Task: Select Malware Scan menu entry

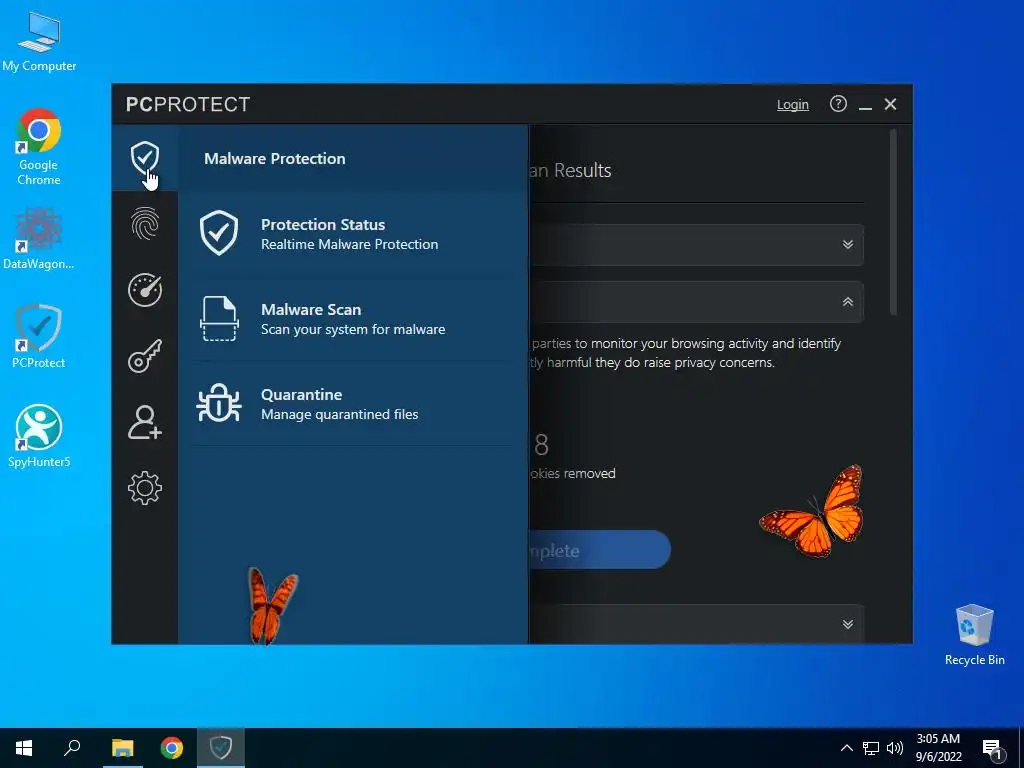Action: [x=353, y=319]
